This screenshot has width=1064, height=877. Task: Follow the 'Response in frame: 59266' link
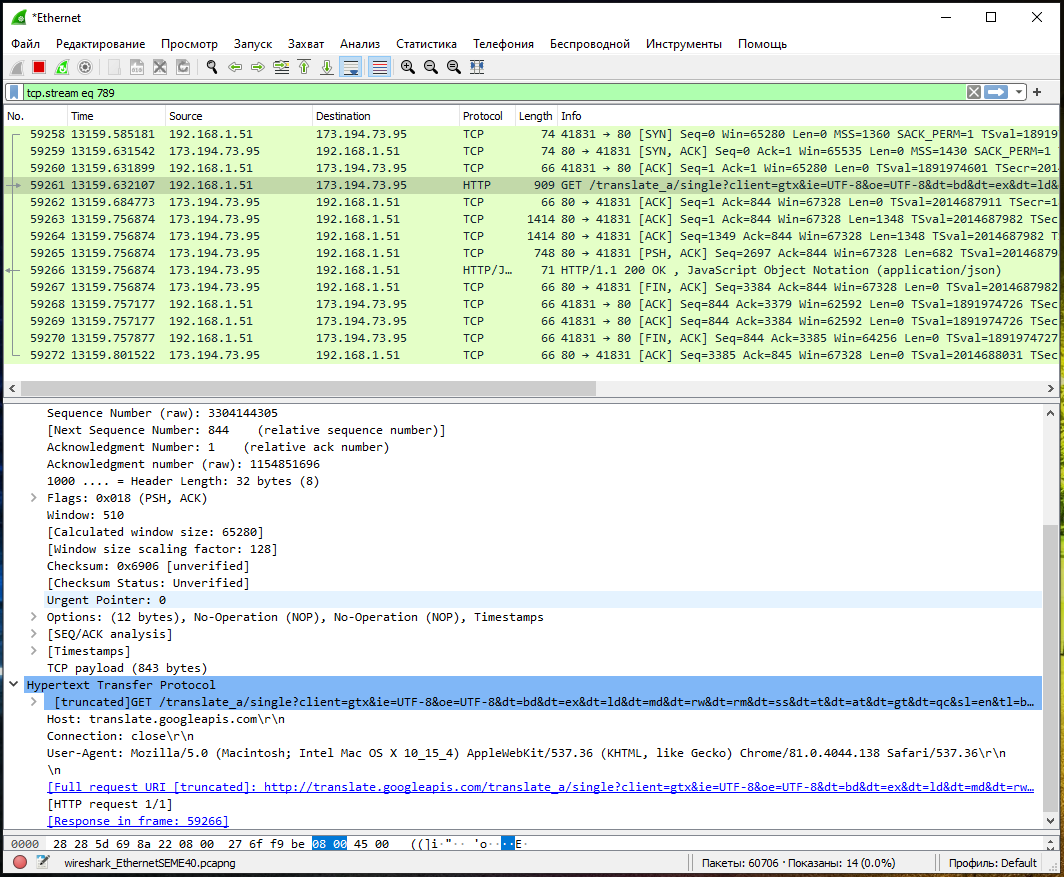[138, 821]
